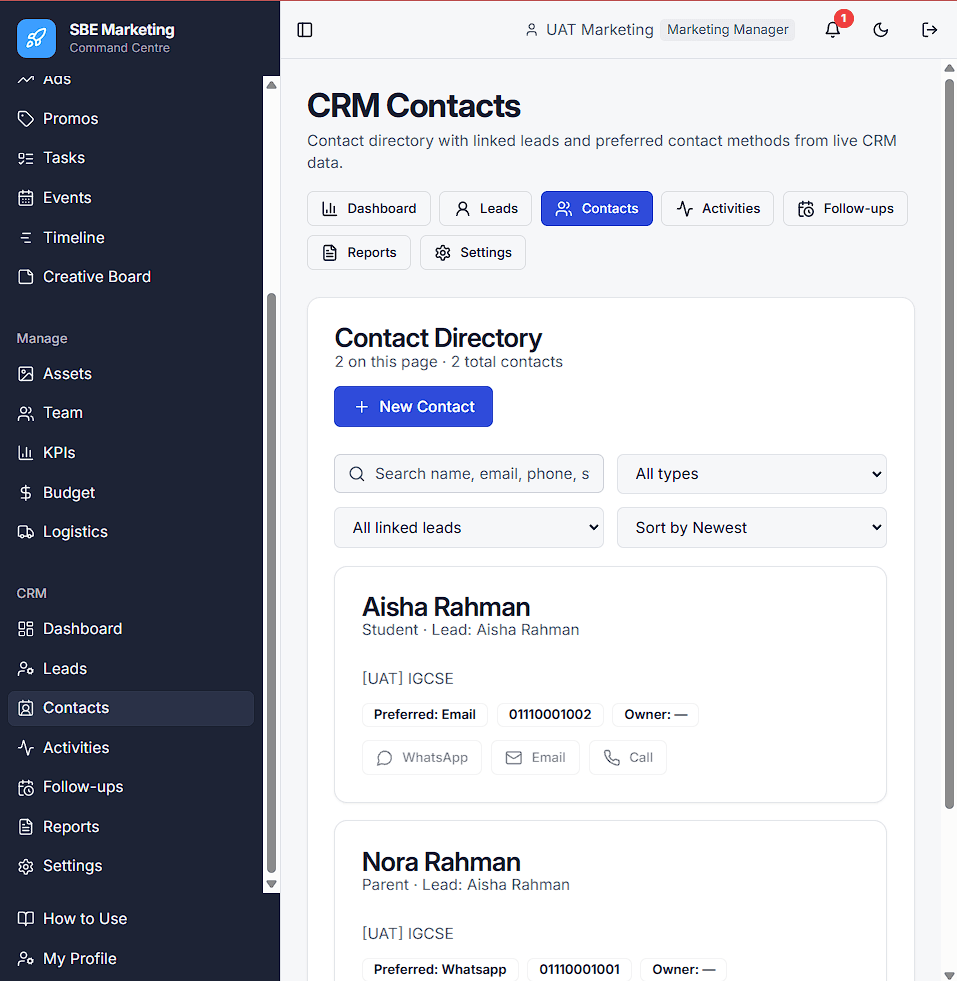
Task: Open the Sort by Newest dropdown
Action: (752, 527)
